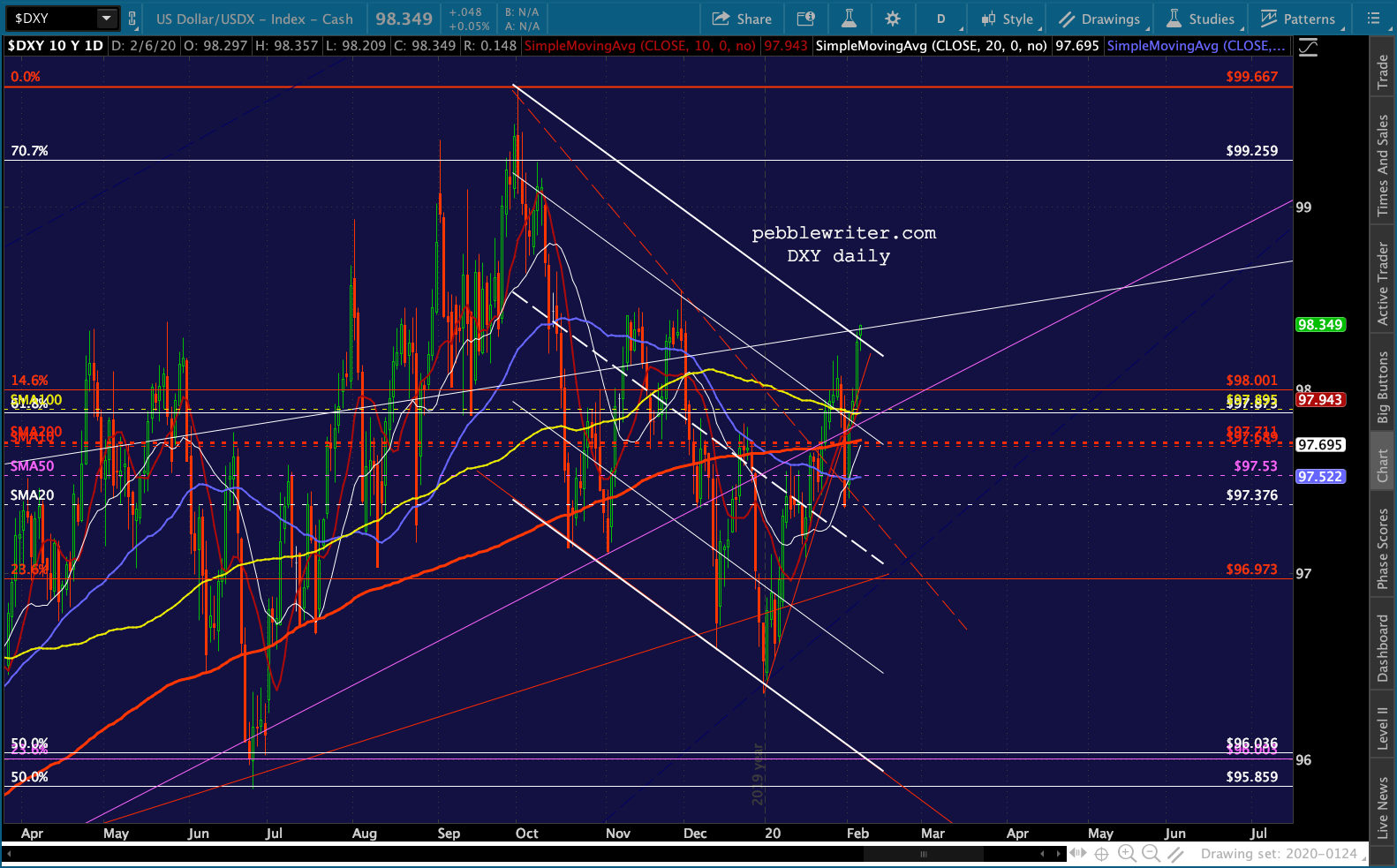Click the scroll right arrow

[x=1058, y=854]
